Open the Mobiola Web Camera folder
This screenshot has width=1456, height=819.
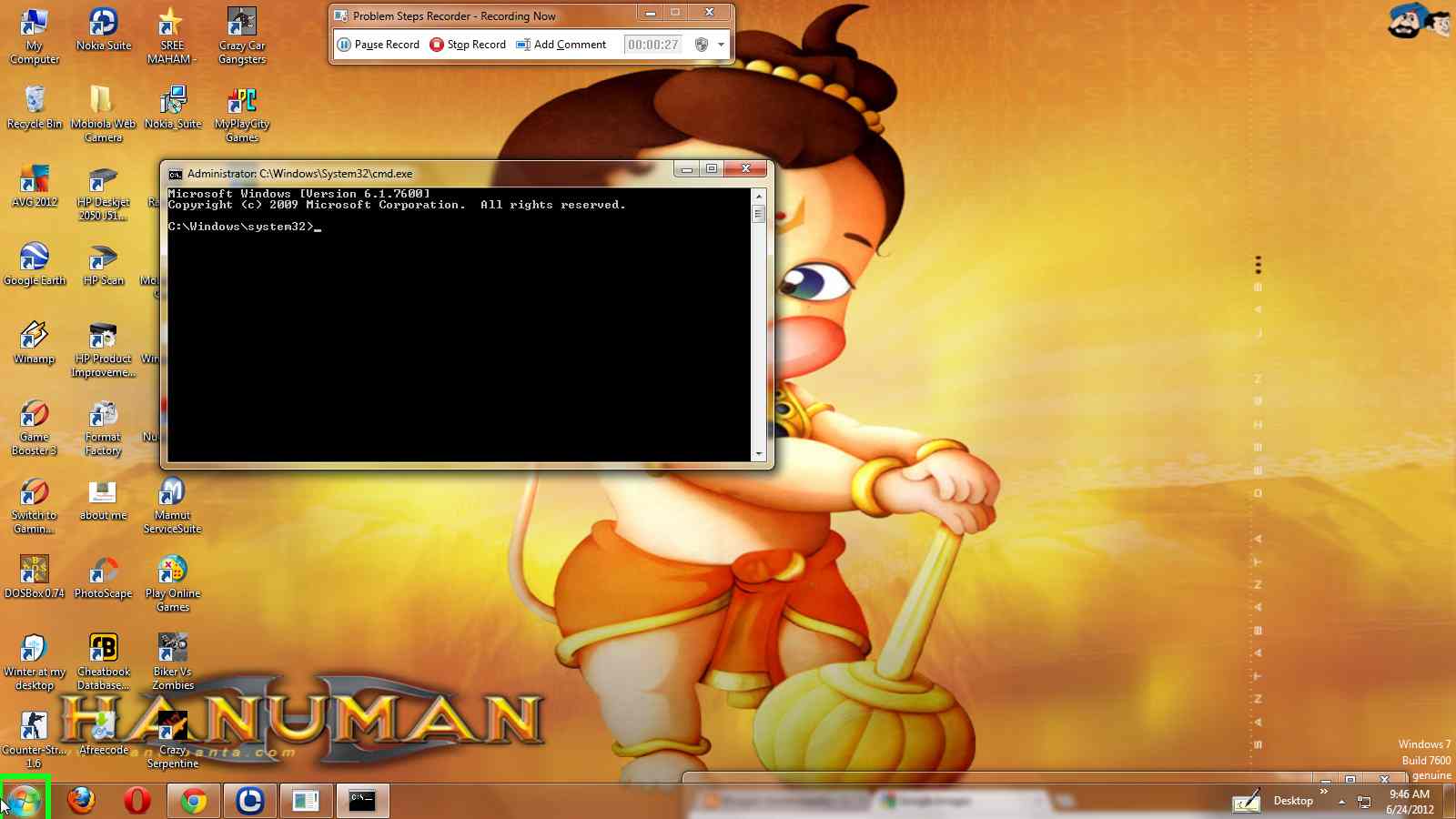click(103, 115)
